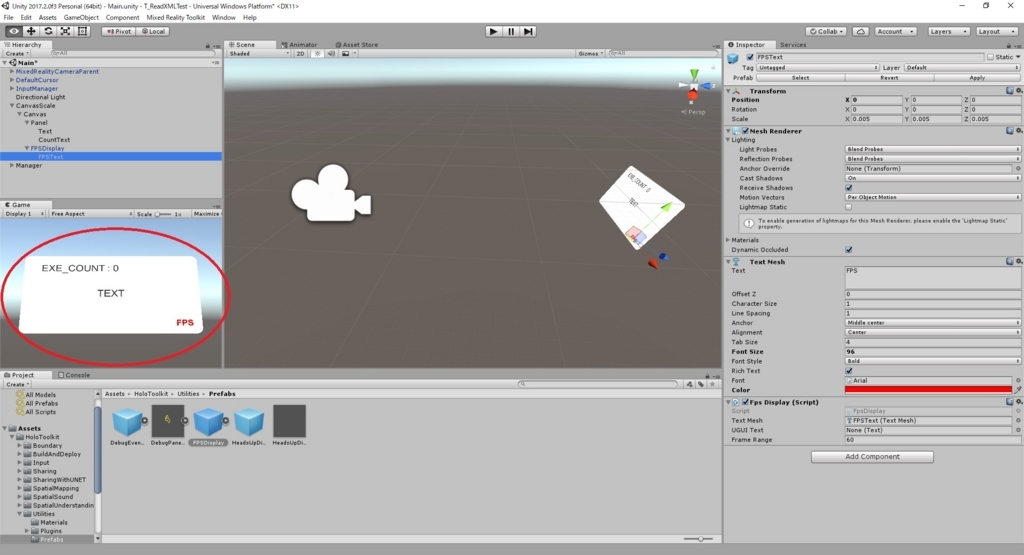The image size is (1024, 555).
Task: Select the Rotate tool
Action: (x=48, y=31)
